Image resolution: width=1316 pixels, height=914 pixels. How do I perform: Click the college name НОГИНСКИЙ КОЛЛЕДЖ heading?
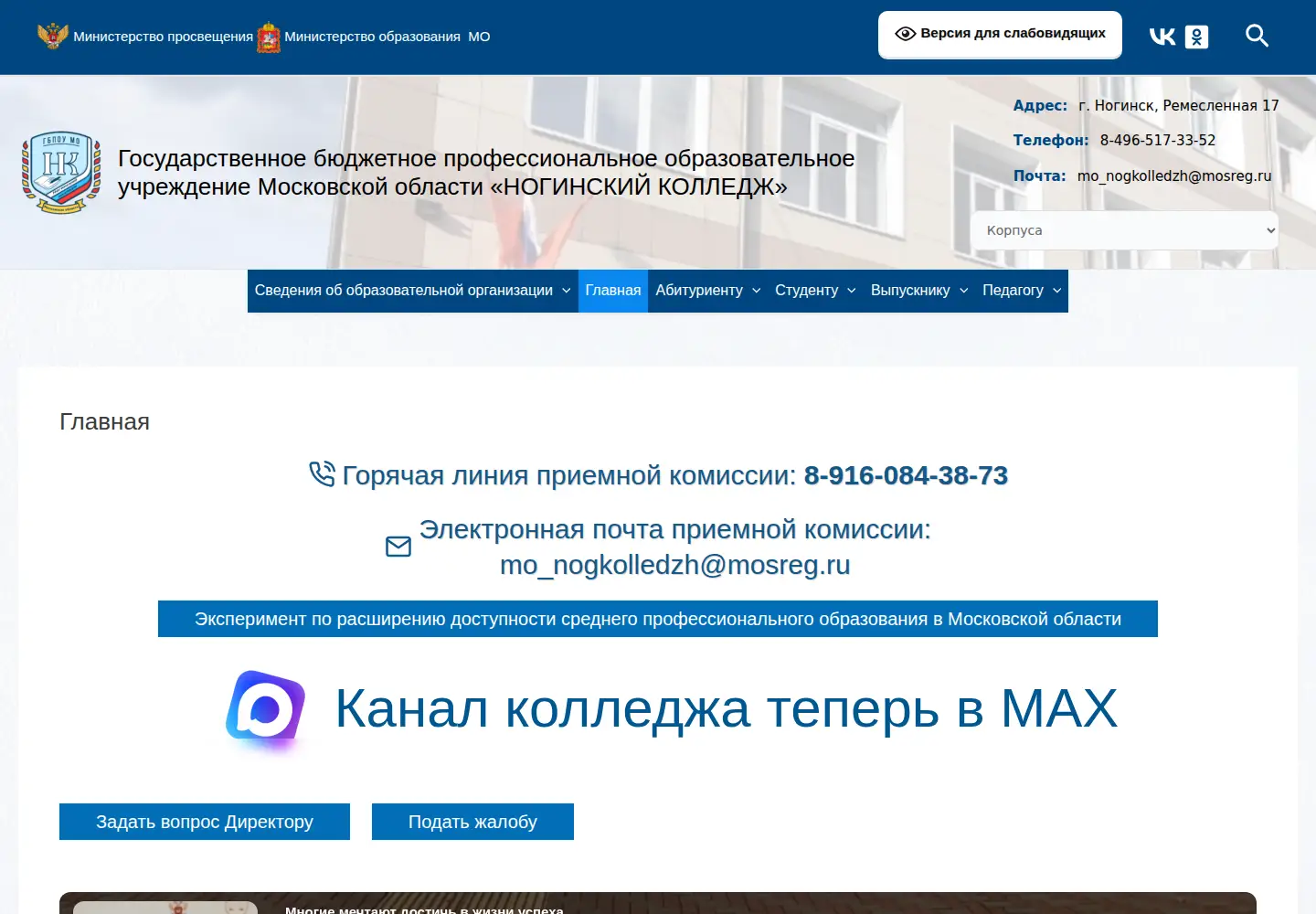coord(486,172)
